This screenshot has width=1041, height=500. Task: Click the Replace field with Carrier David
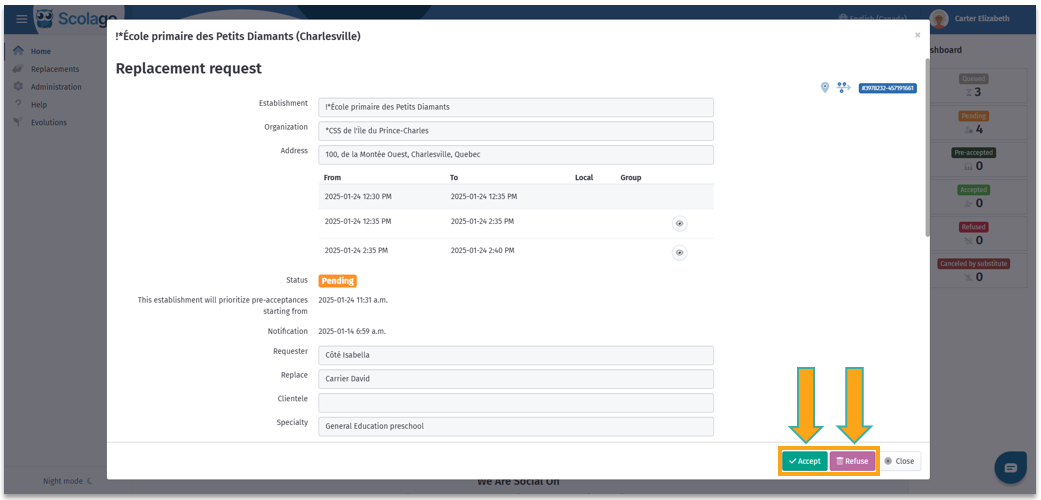pyautogui.click(x=516, y=379)
